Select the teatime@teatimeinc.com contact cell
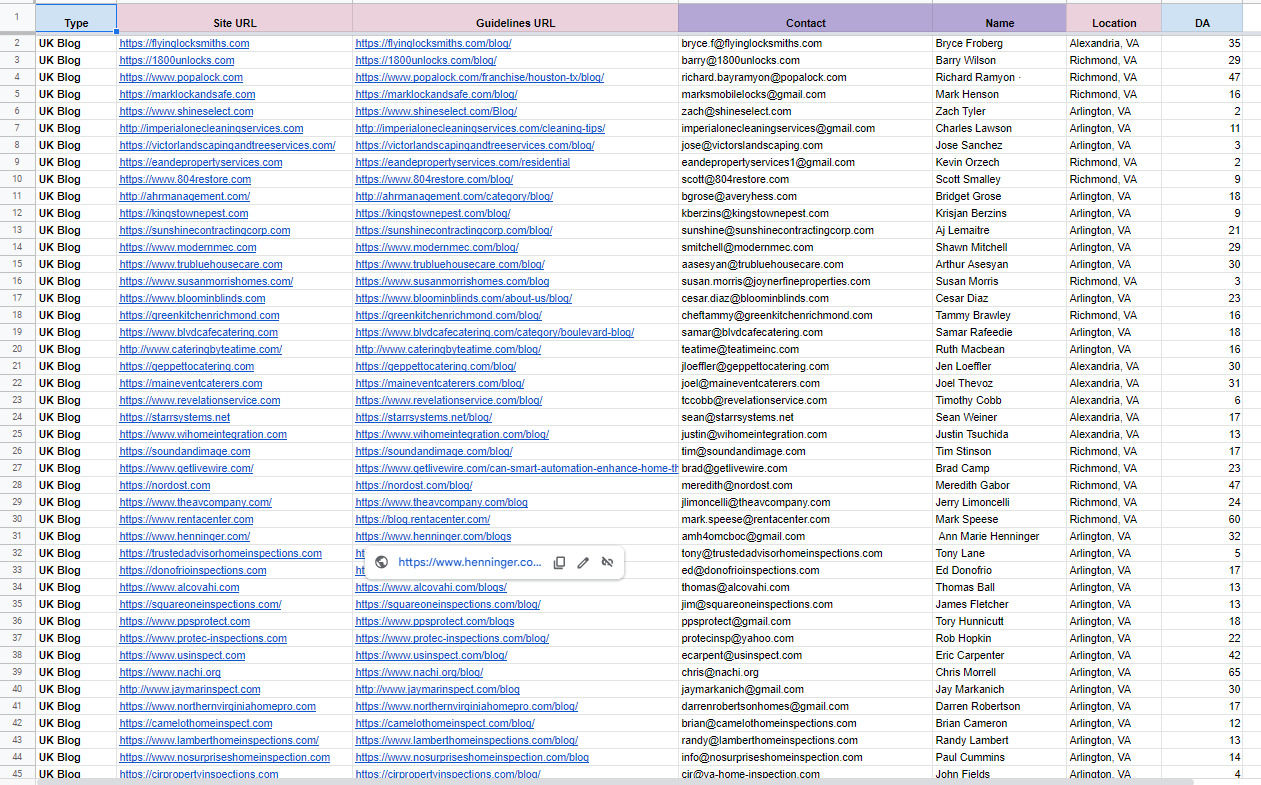The image size is (1261, 785). click(806, 349)
